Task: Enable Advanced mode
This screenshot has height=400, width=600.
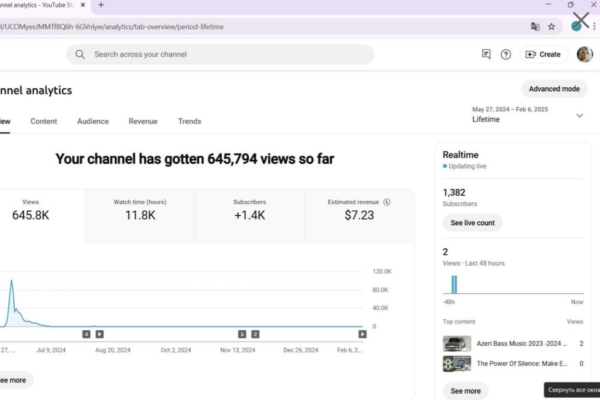Action: [554, 89]
